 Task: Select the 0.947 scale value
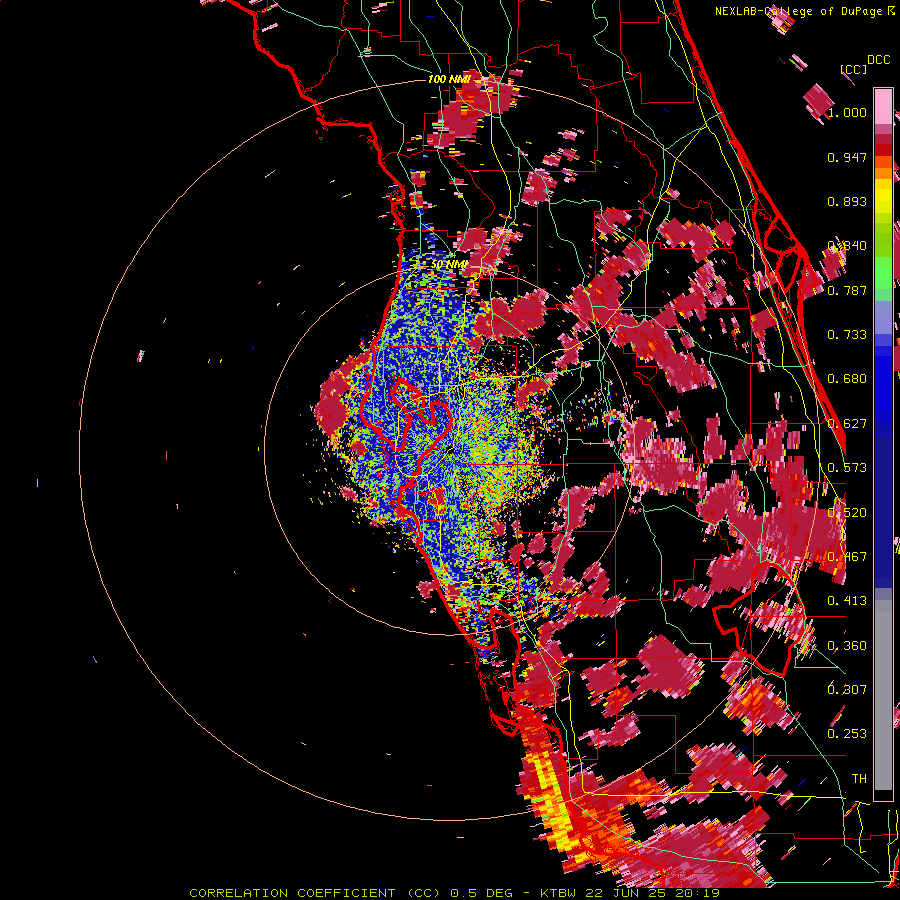[x=847, y=157]
